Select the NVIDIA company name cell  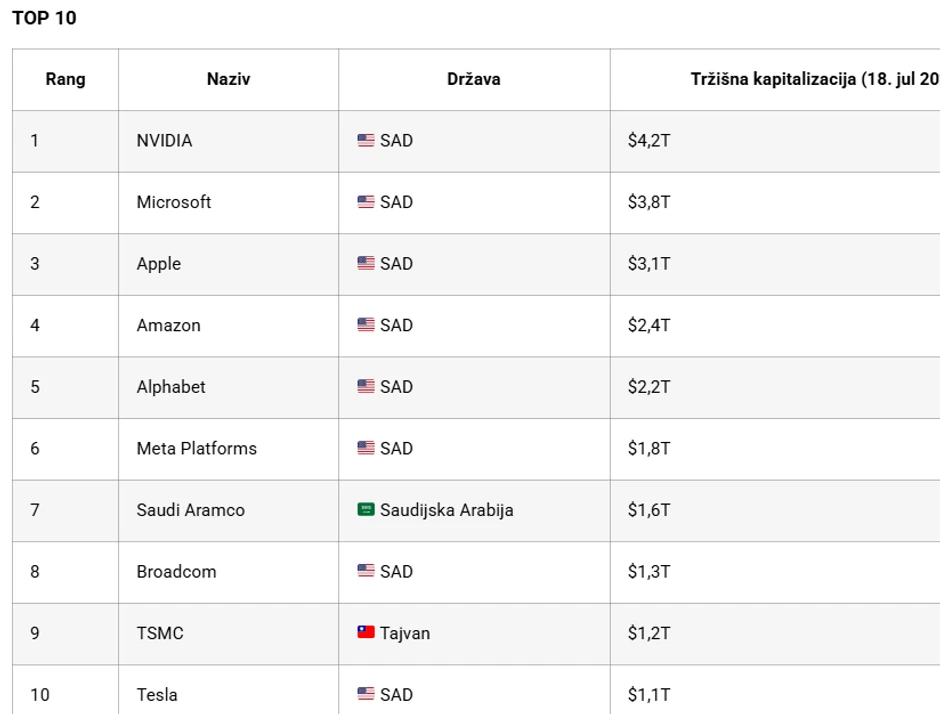tap(164, 141)
